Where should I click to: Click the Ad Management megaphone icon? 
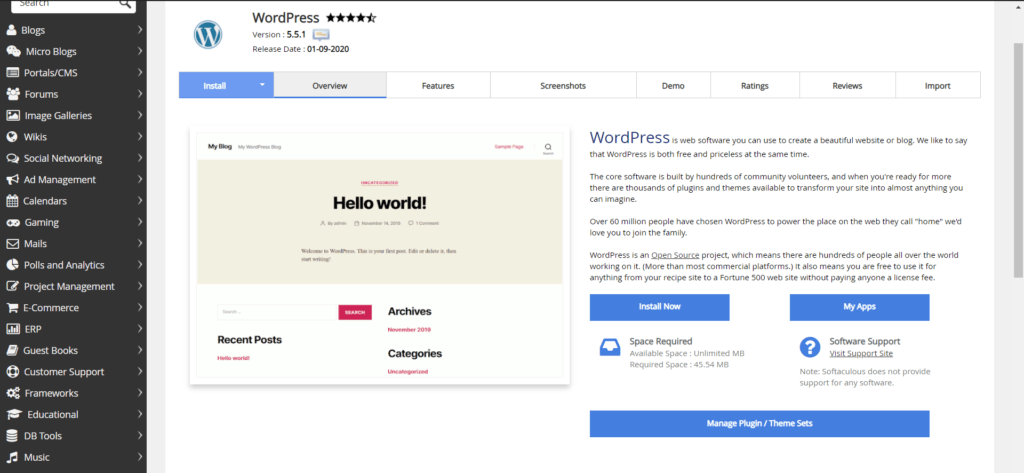click(12, 180)
